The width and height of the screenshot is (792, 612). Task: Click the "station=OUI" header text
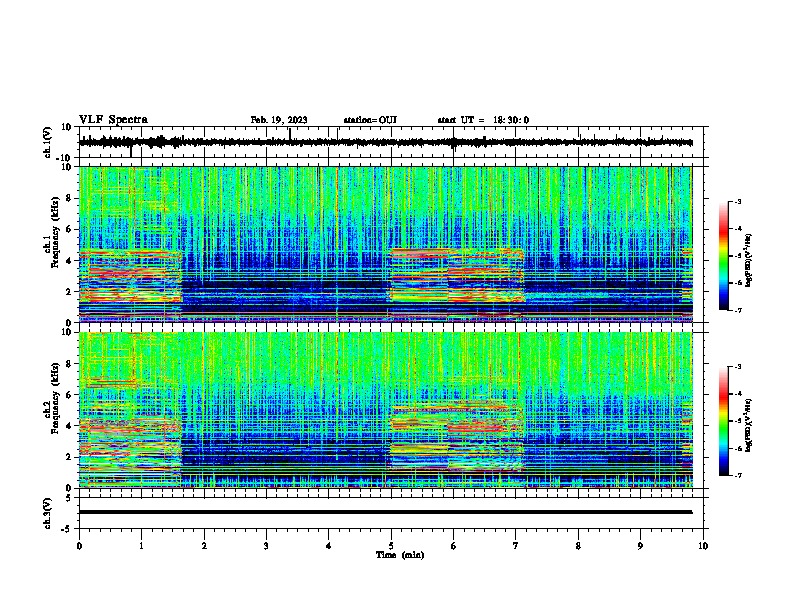[x=370, y=120]
